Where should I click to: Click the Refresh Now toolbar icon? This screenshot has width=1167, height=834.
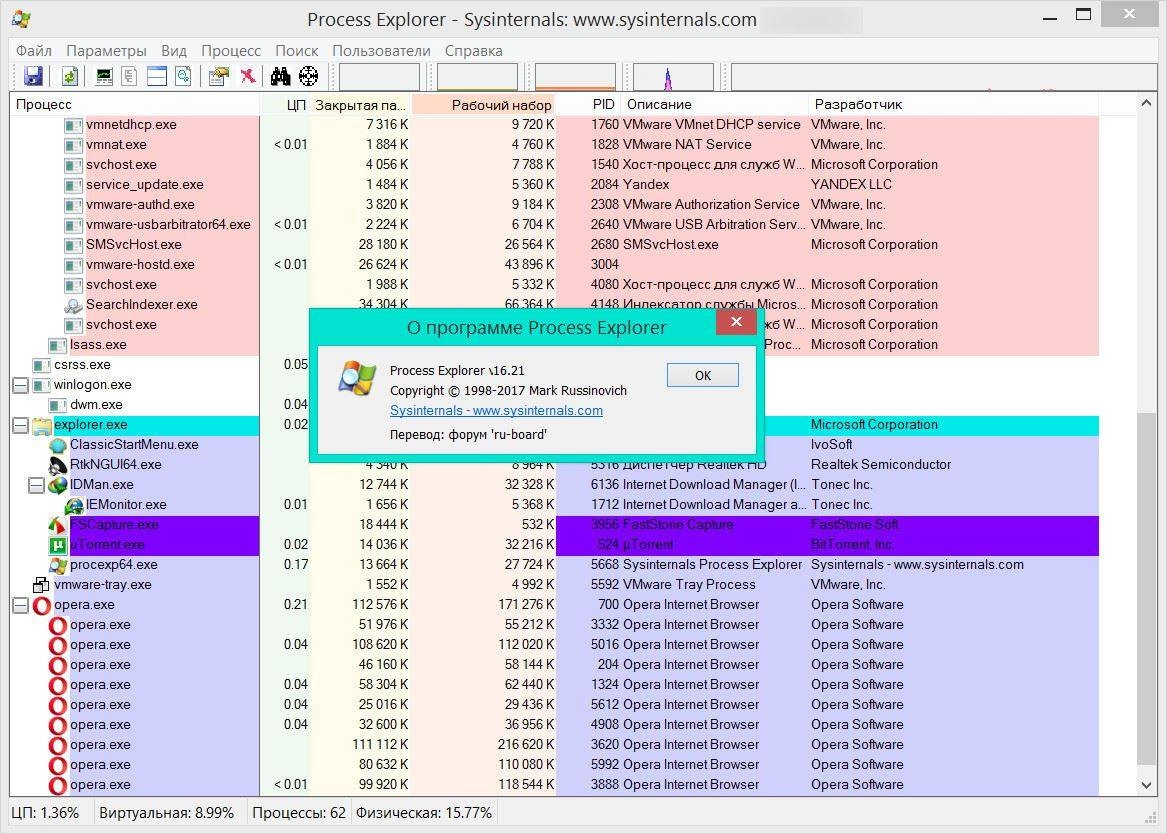[69, 76]
